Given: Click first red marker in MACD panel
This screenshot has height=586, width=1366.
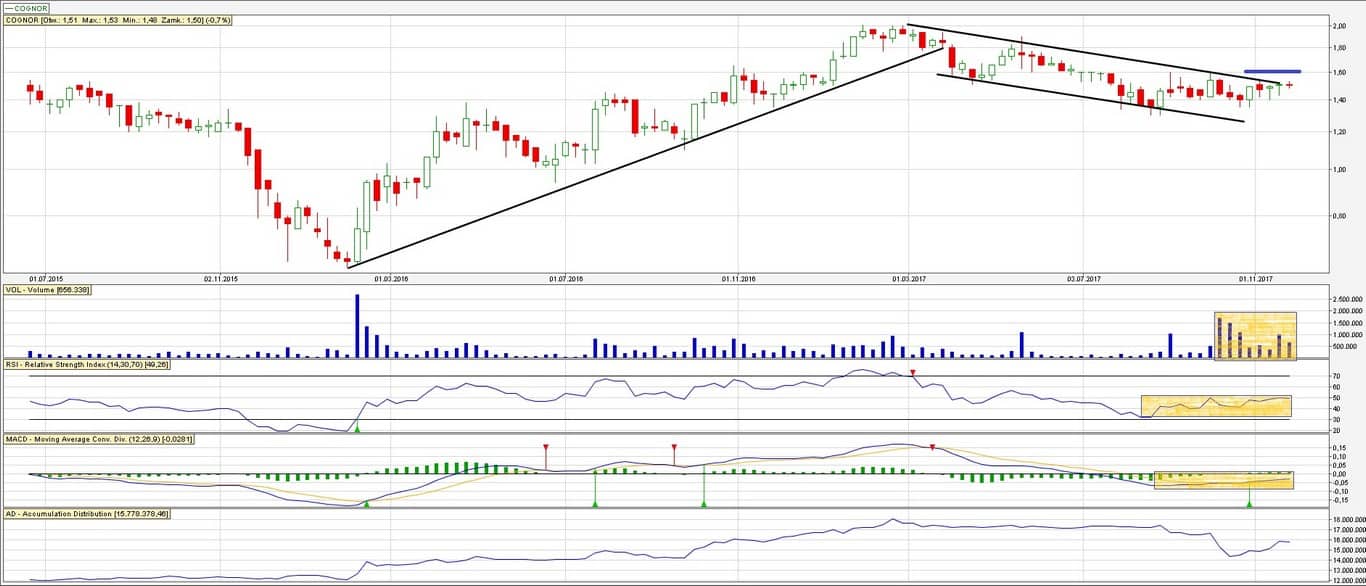Looking at the screenshot, I should (545, 448).
